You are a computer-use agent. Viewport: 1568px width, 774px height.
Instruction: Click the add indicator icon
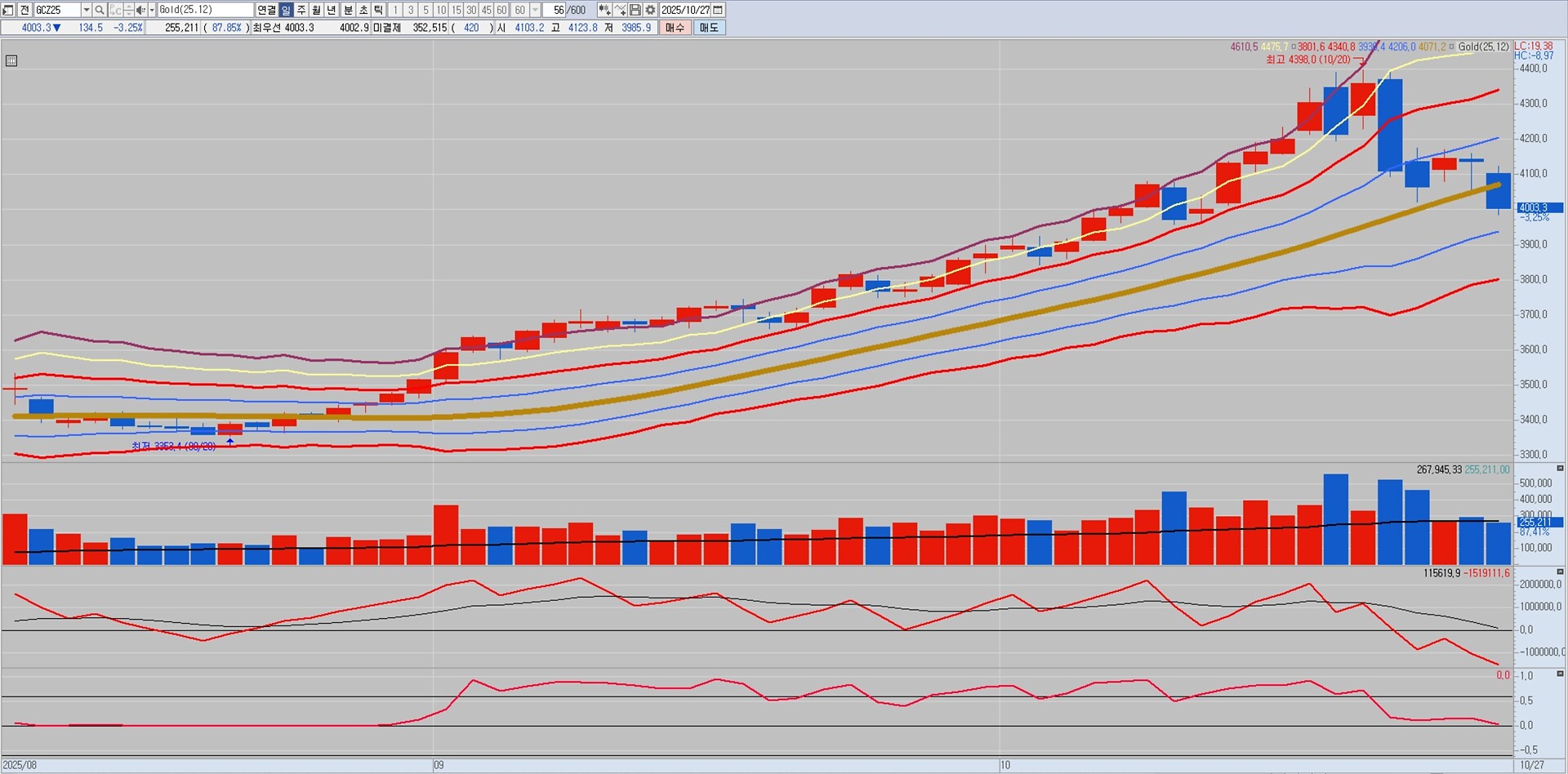coord(604,10)
